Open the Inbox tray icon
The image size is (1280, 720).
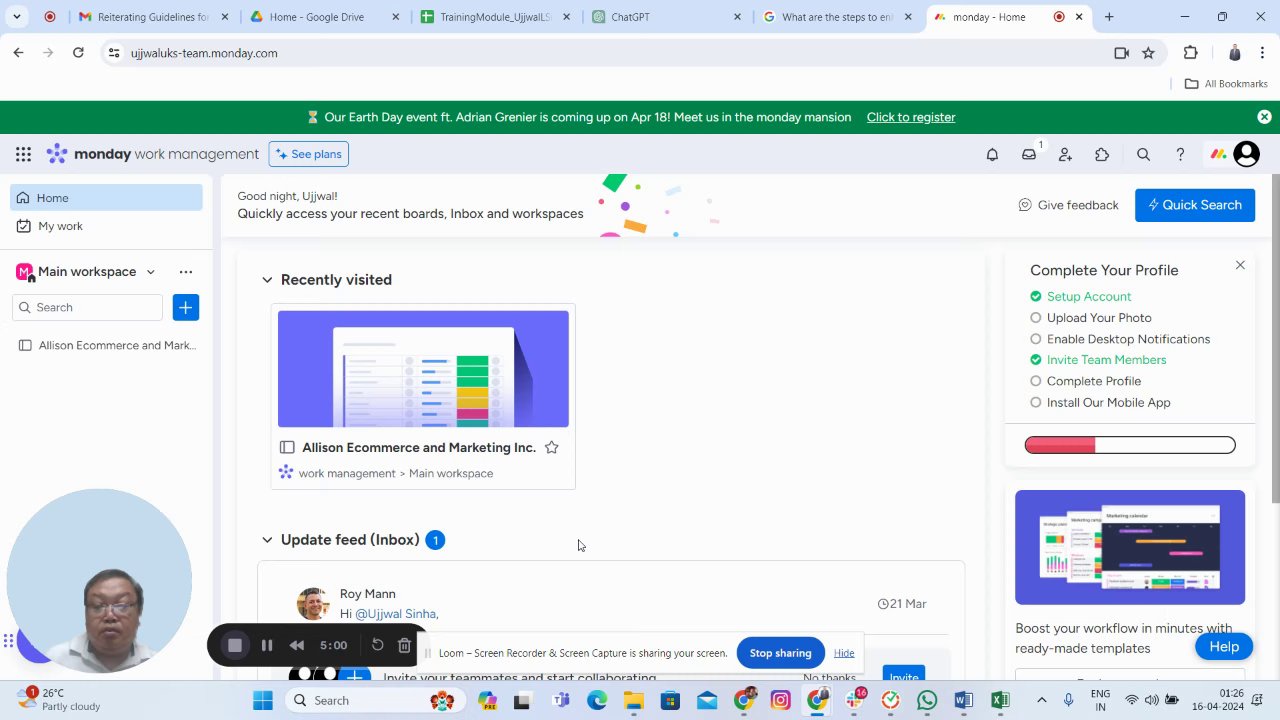coord(1028,154)
